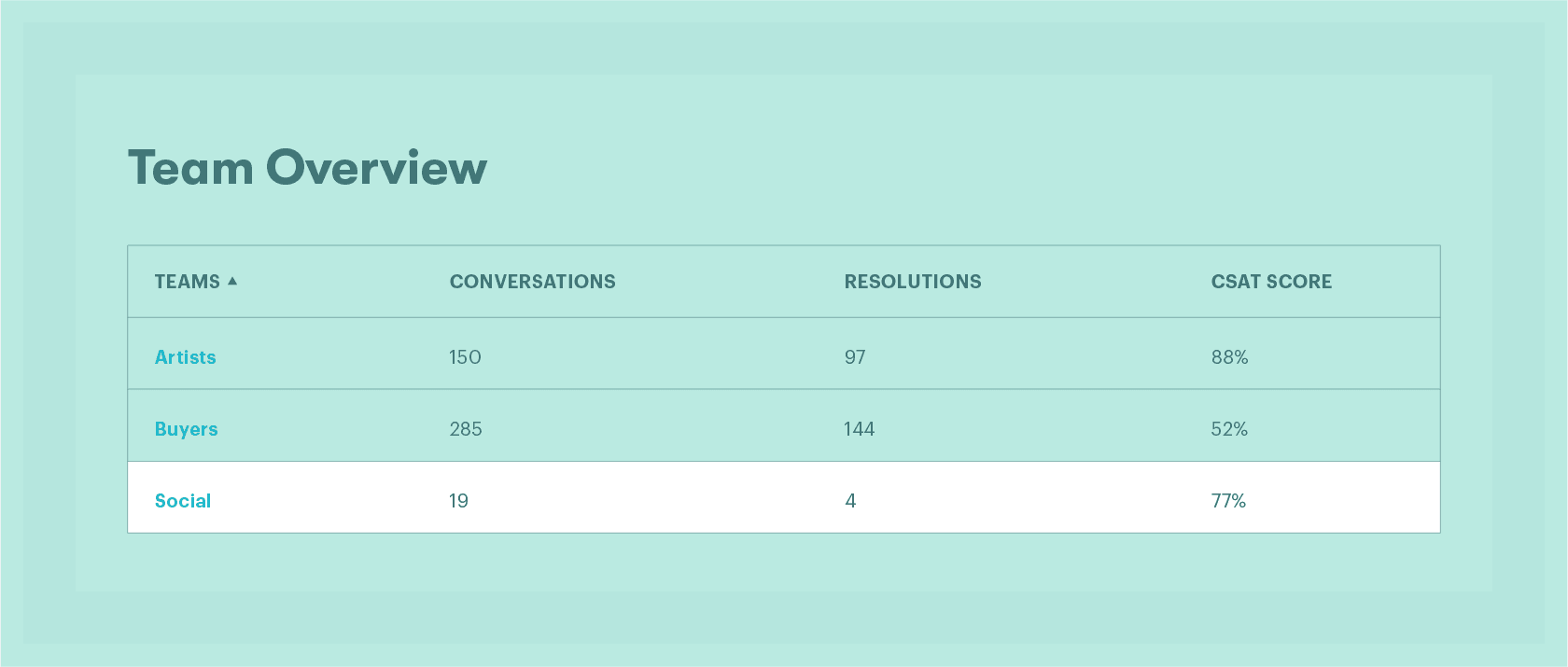The image size is (1568, 667).
Task: Open the Artists team link
Action: pyautogui.click(x=185, y=356)
